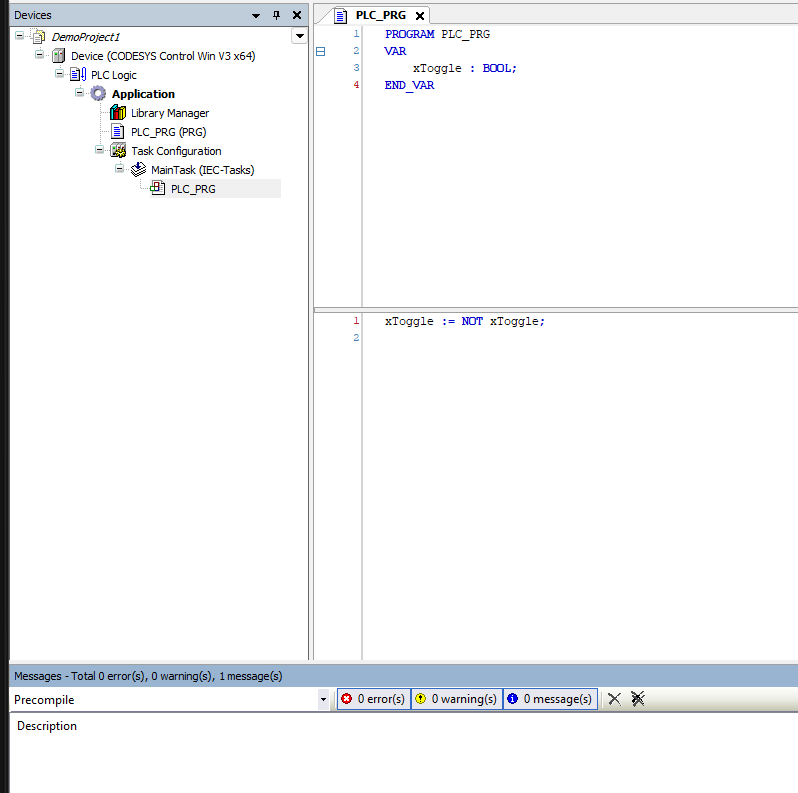
Task: Click the VAR keyword in declaration
Action: [x=395, y=51]
